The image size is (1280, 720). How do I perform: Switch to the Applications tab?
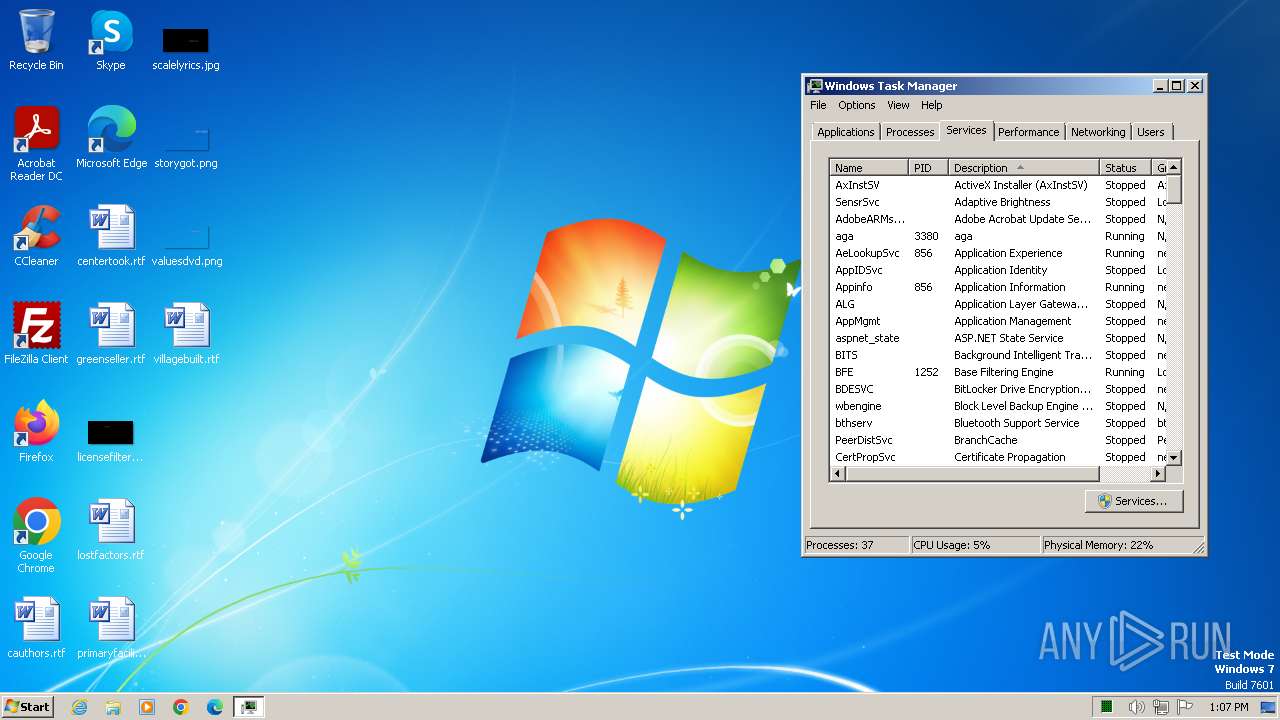click(x=846, y=132)
